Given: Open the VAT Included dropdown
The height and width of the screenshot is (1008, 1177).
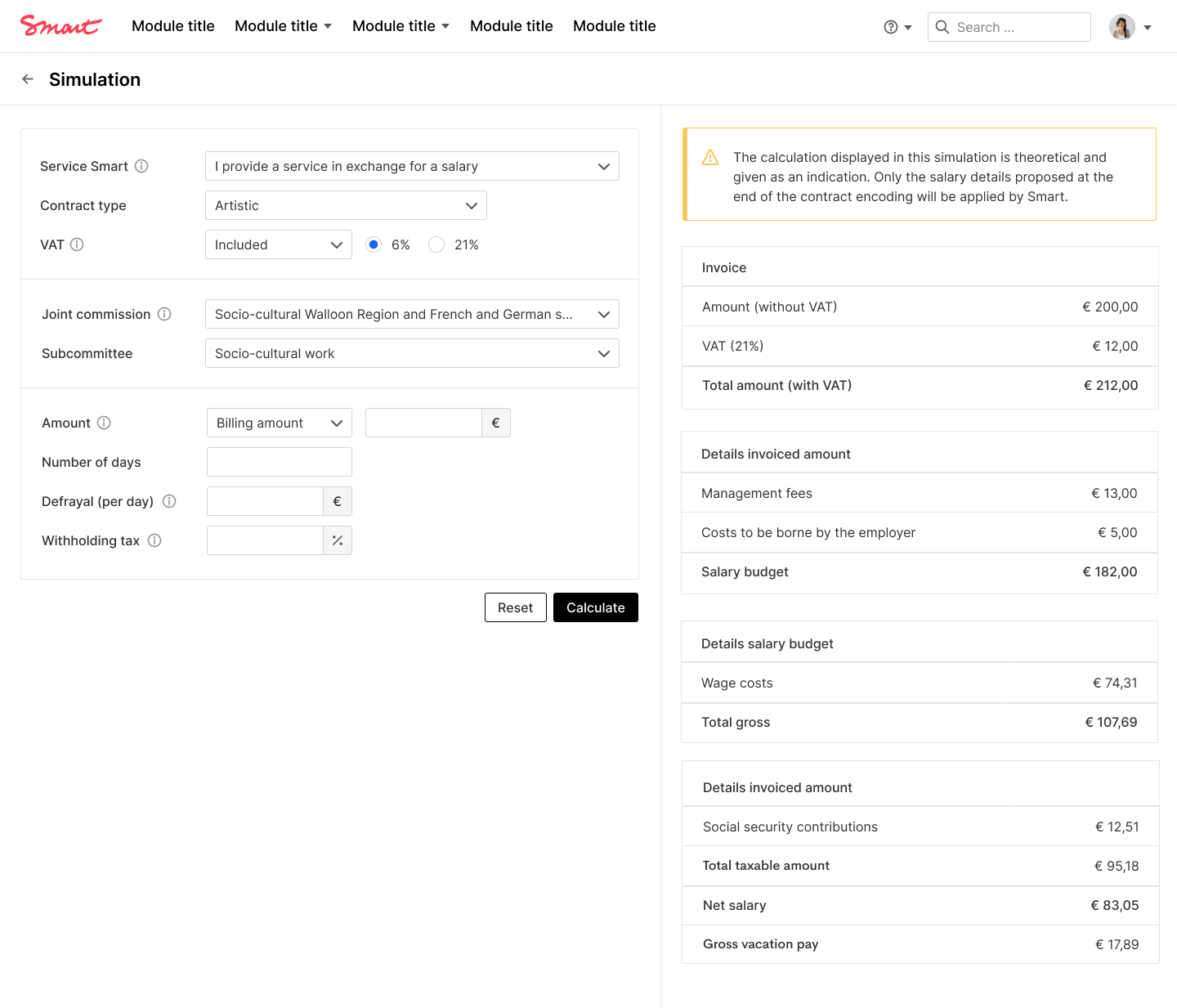Looking at the screenshot, I should (x=279, y=244).
